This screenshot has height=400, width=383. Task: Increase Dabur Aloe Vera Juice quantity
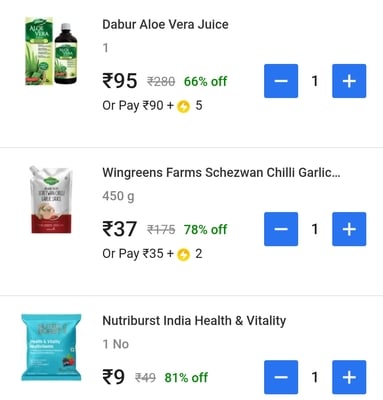[349, 81]
